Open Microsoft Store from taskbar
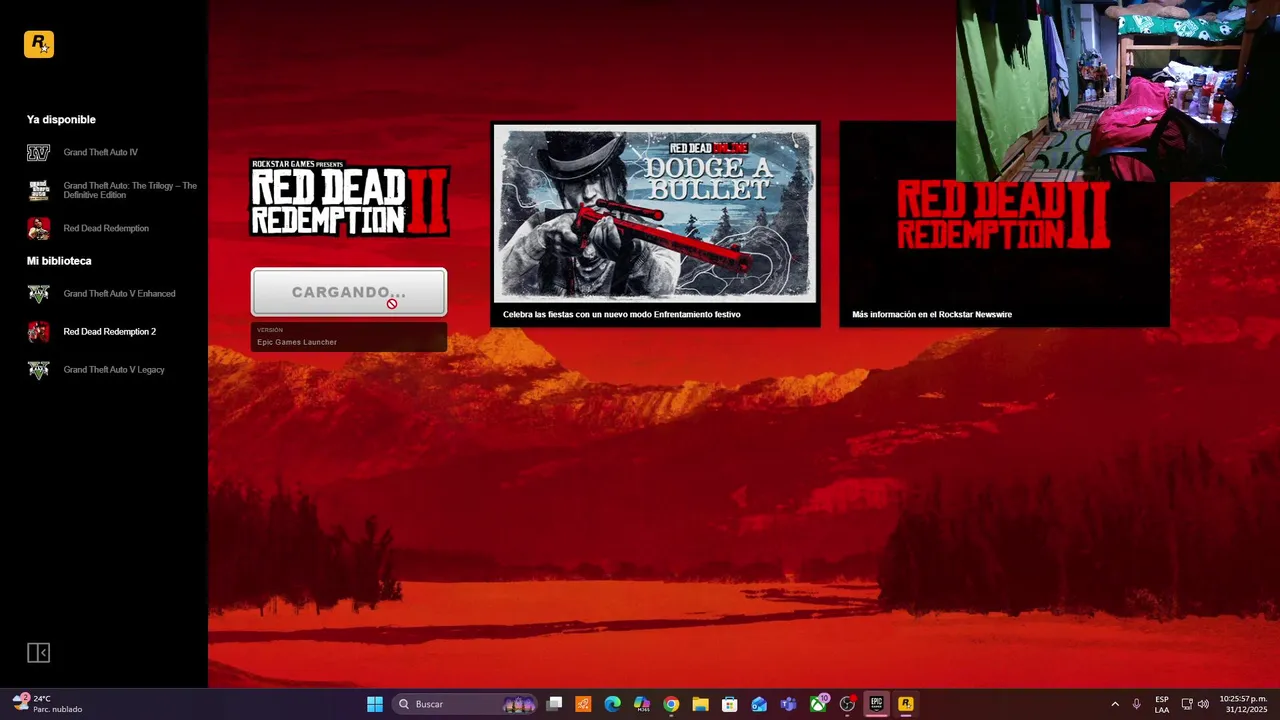This screenshot has height=720, width=1280. pyautogui.click(x=730, y=704)
